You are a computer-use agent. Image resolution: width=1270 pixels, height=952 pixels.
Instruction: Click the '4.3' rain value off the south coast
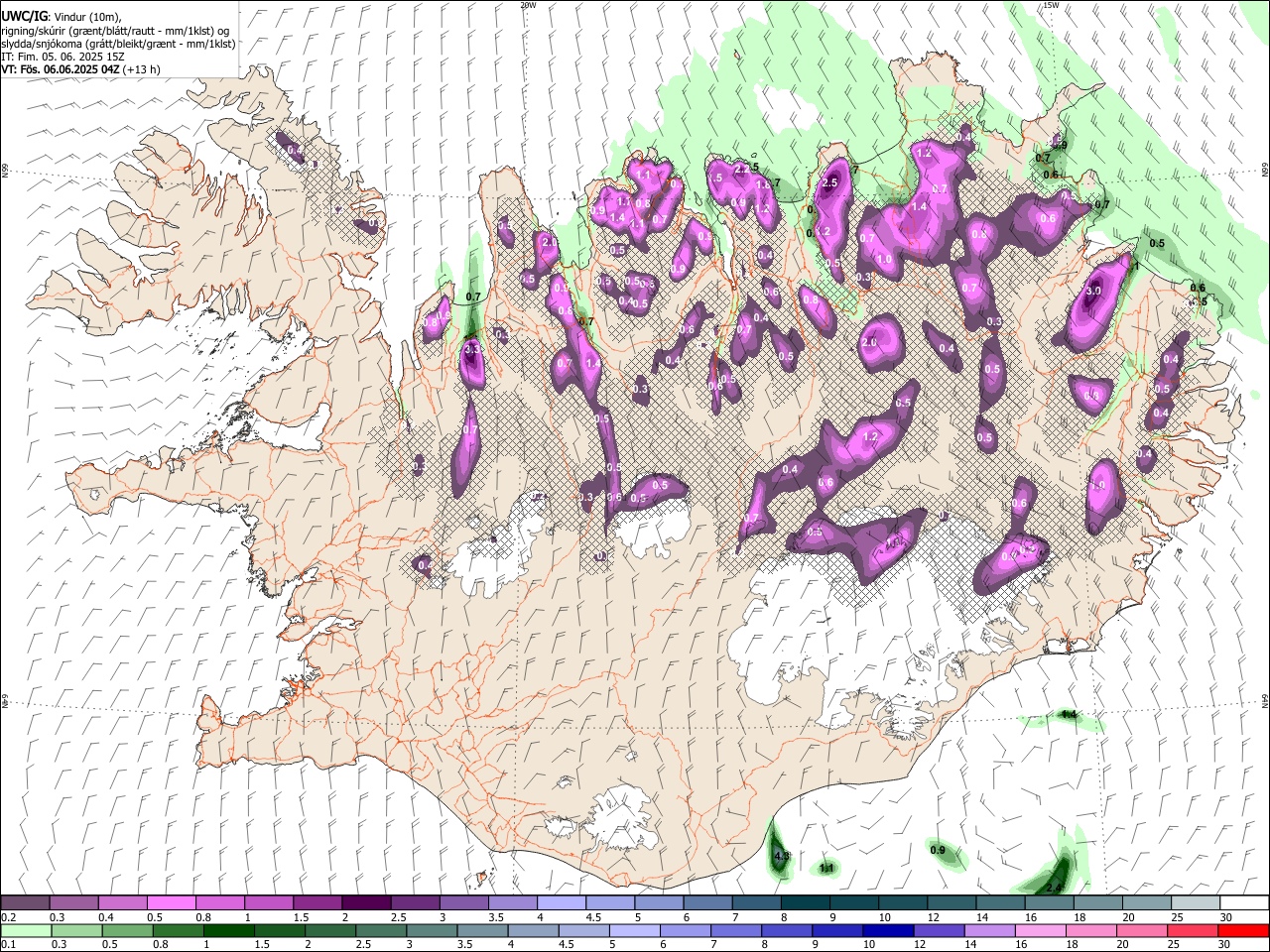point(781,856)
